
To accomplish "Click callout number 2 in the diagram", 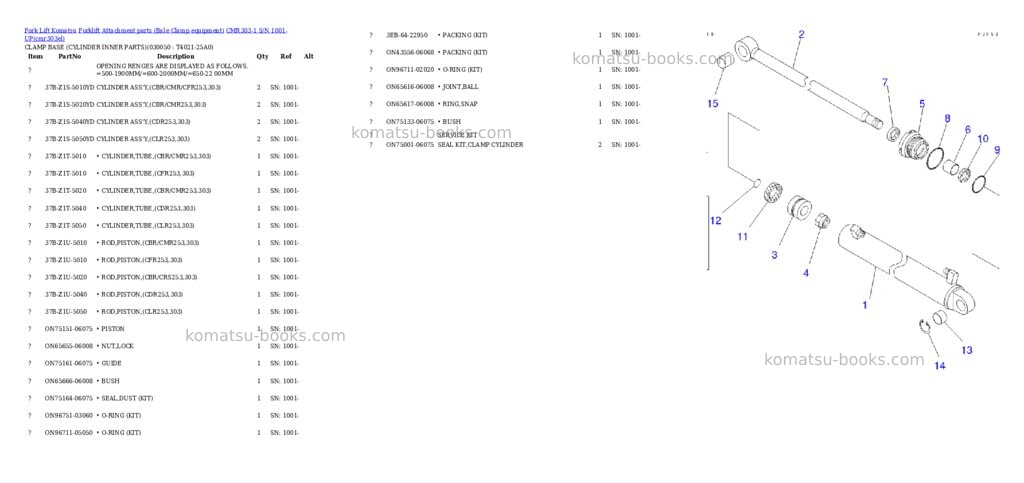I will 802,35.
